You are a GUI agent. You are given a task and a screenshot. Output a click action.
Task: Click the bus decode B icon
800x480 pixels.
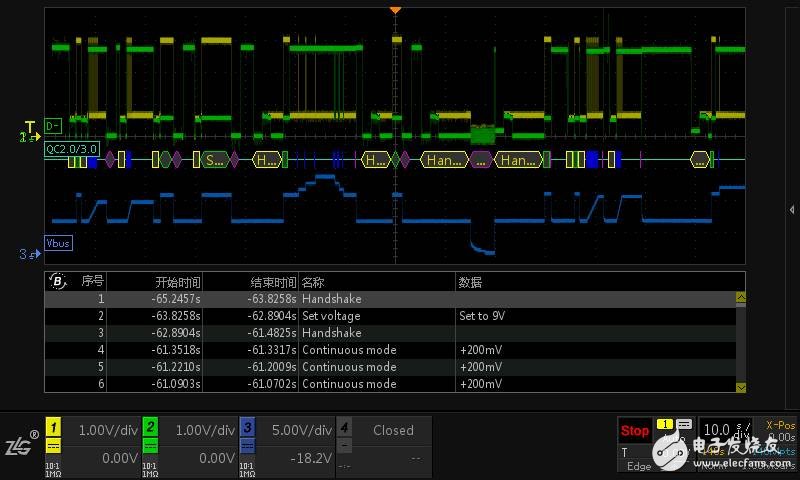point(57,282)
